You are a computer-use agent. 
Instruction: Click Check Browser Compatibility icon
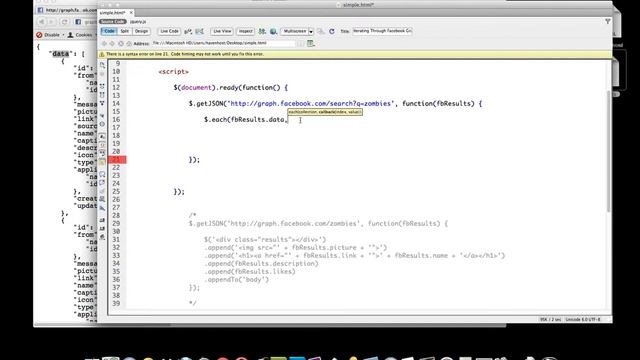[x=188, y=31]
